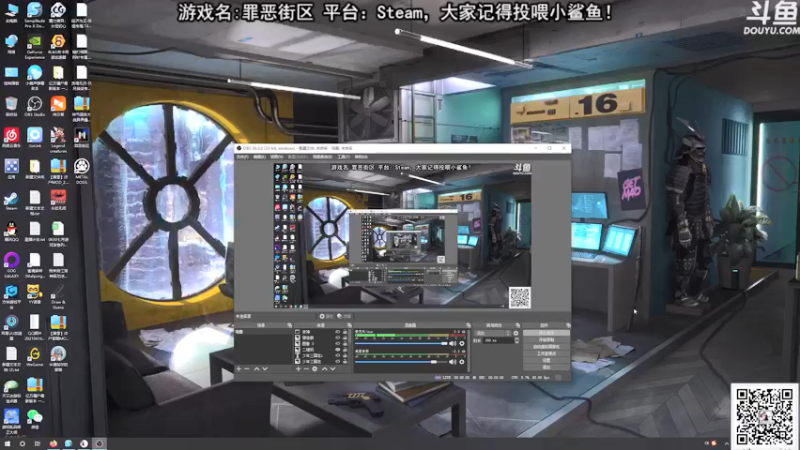Toggle visibility eye of second source row
The height and width of the screenshot is (450, 800).
338,338
